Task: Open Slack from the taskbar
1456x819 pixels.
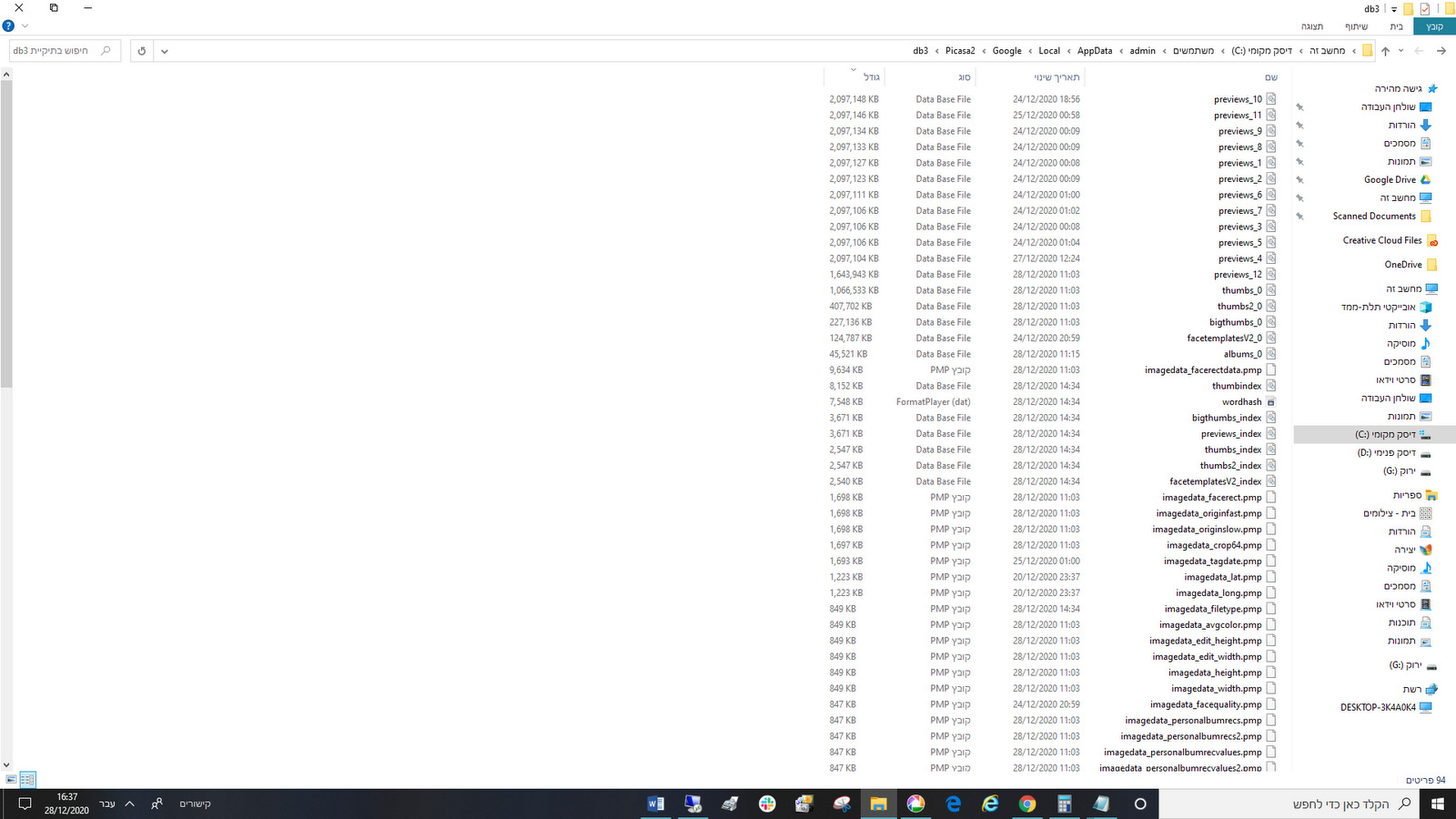Action: [767, 804]
